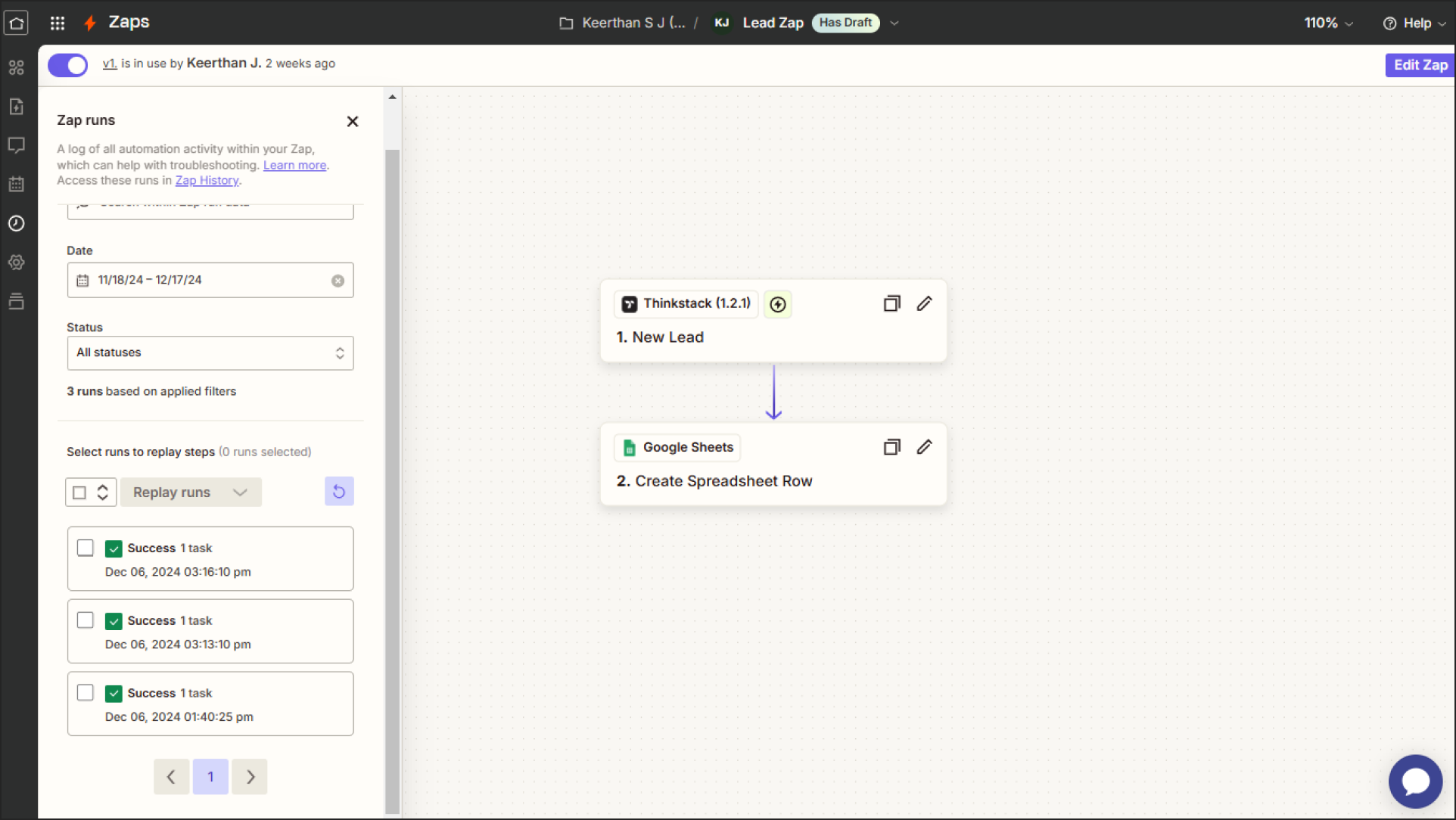Open the Dec 06 03:16:10 pm run

(x=210, y=559)
